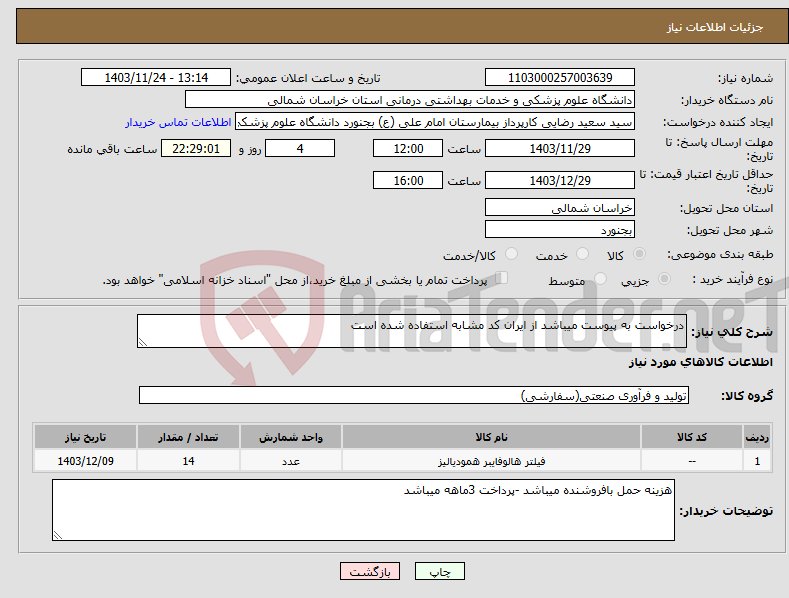The height and width of the screenshot is (598, 789).
Task: Select the خدمت radio button
Action: (582, 254)
